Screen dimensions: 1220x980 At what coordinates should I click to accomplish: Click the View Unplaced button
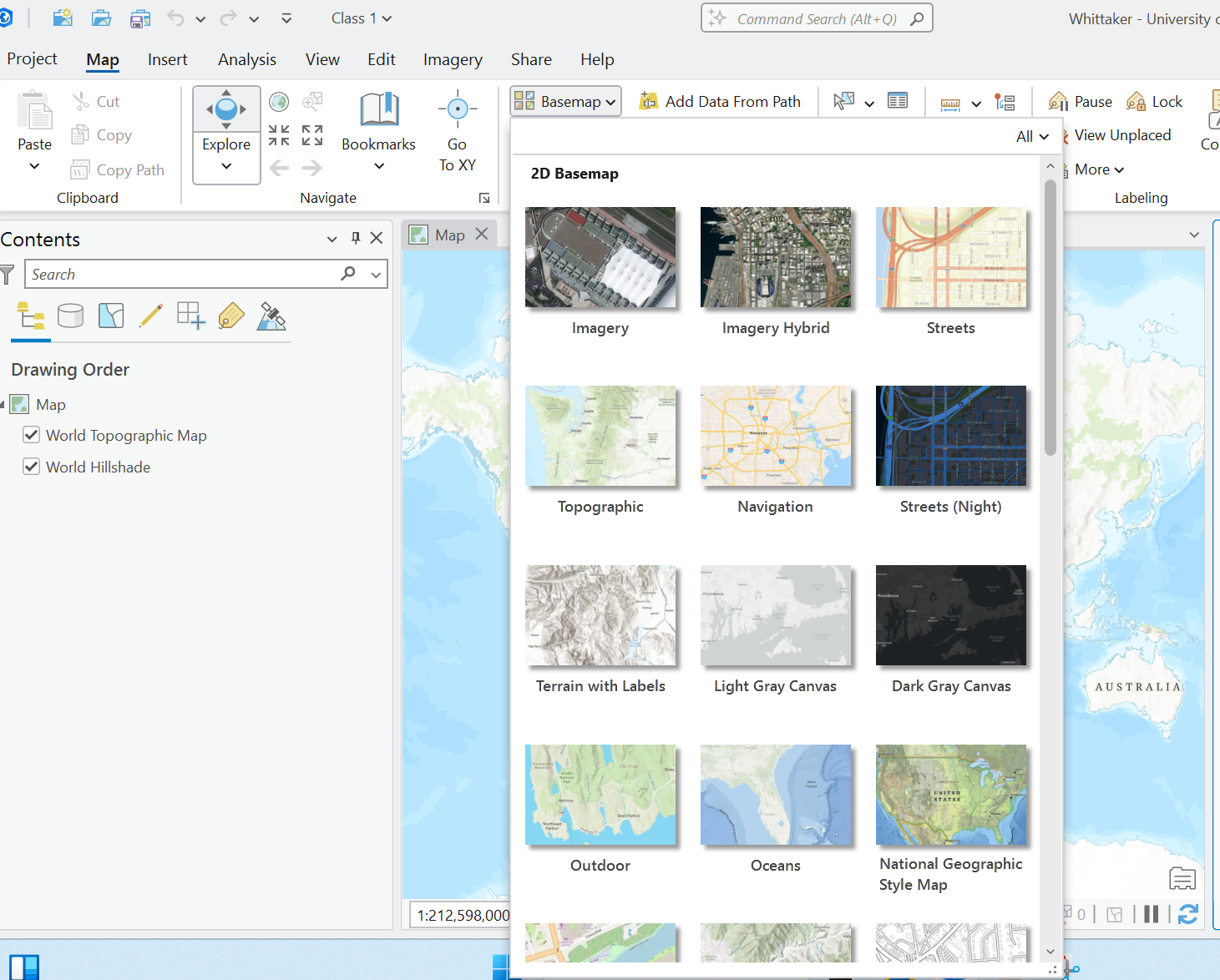pyautogui.click(x=1121, y=135)
